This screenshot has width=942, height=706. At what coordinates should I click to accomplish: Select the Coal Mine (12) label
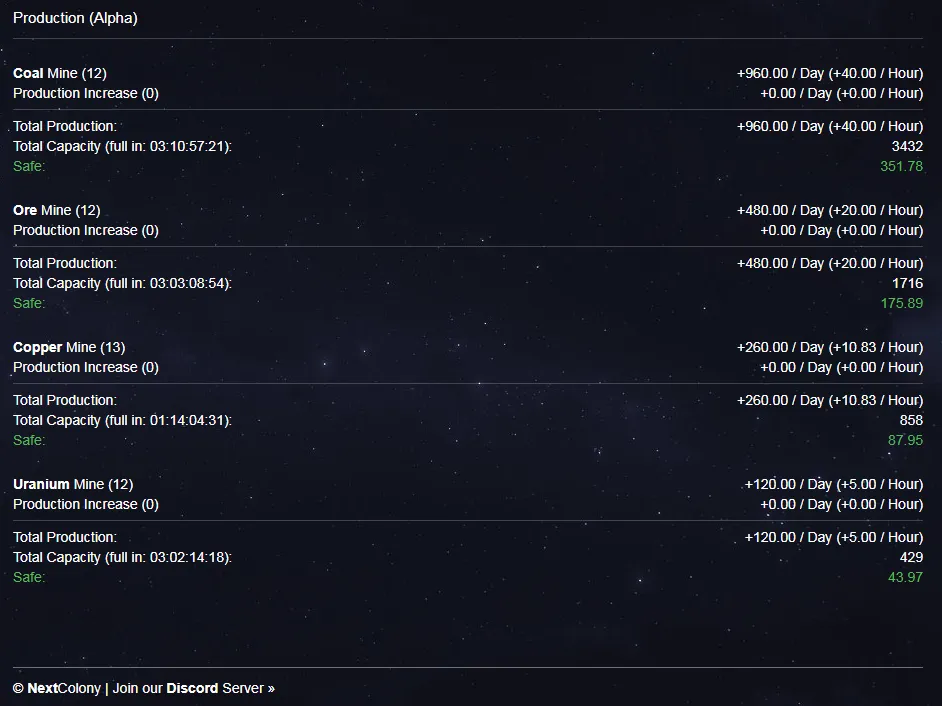click(x=59, y=73)
